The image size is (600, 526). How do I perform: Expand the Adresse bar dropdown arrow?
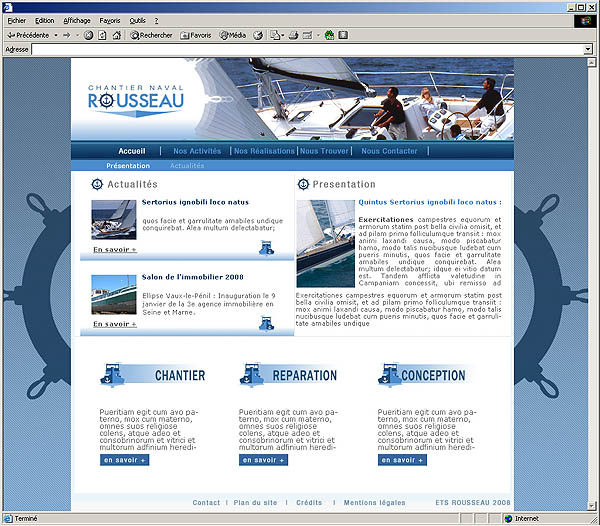(588, 49)
